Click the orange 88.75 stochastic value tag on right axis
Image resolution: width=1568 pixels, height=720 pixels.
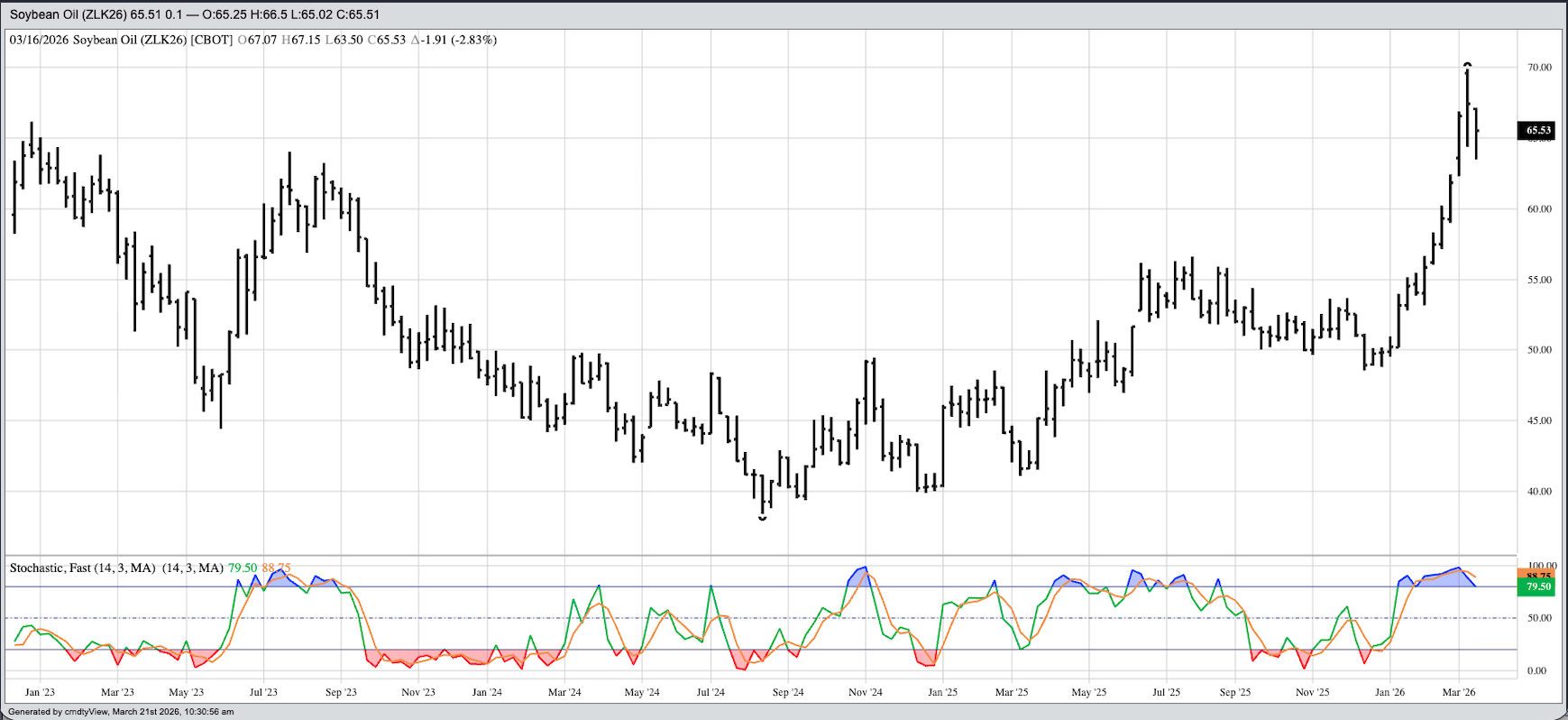pos(1538,575)
